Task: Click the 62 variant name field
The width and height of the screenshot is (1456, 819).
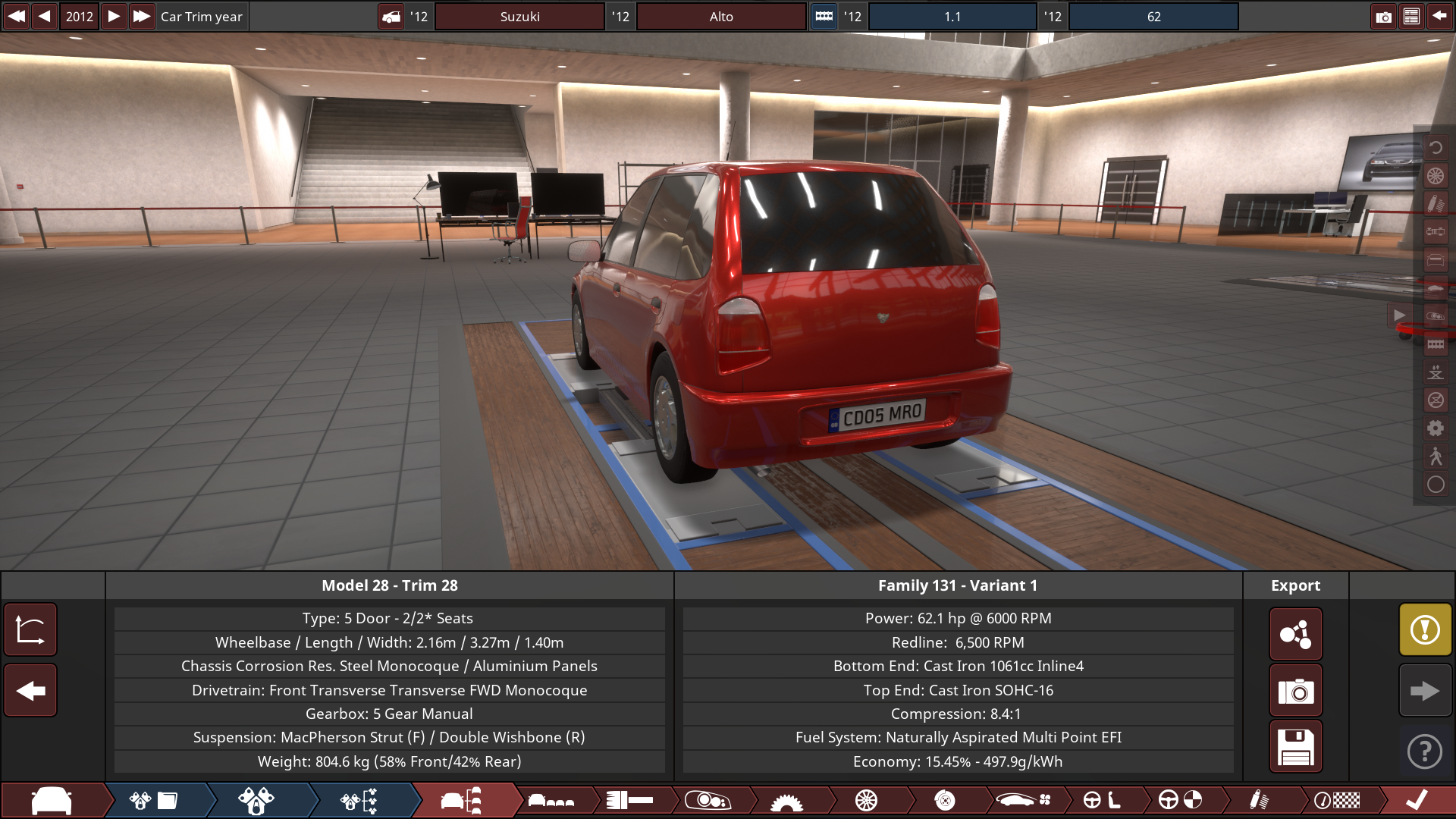Action: [1153, 16]
